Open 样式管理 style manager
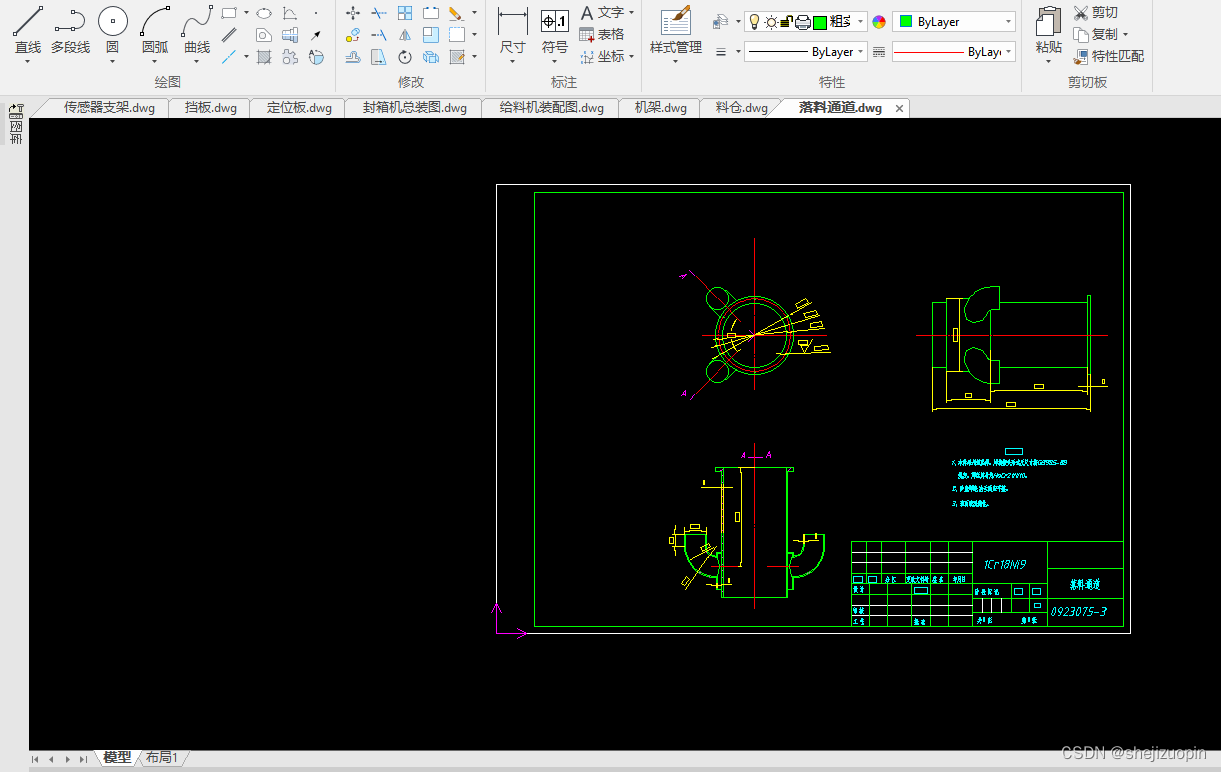Screen dimensions: 1221x772 (x=676, y=30)
